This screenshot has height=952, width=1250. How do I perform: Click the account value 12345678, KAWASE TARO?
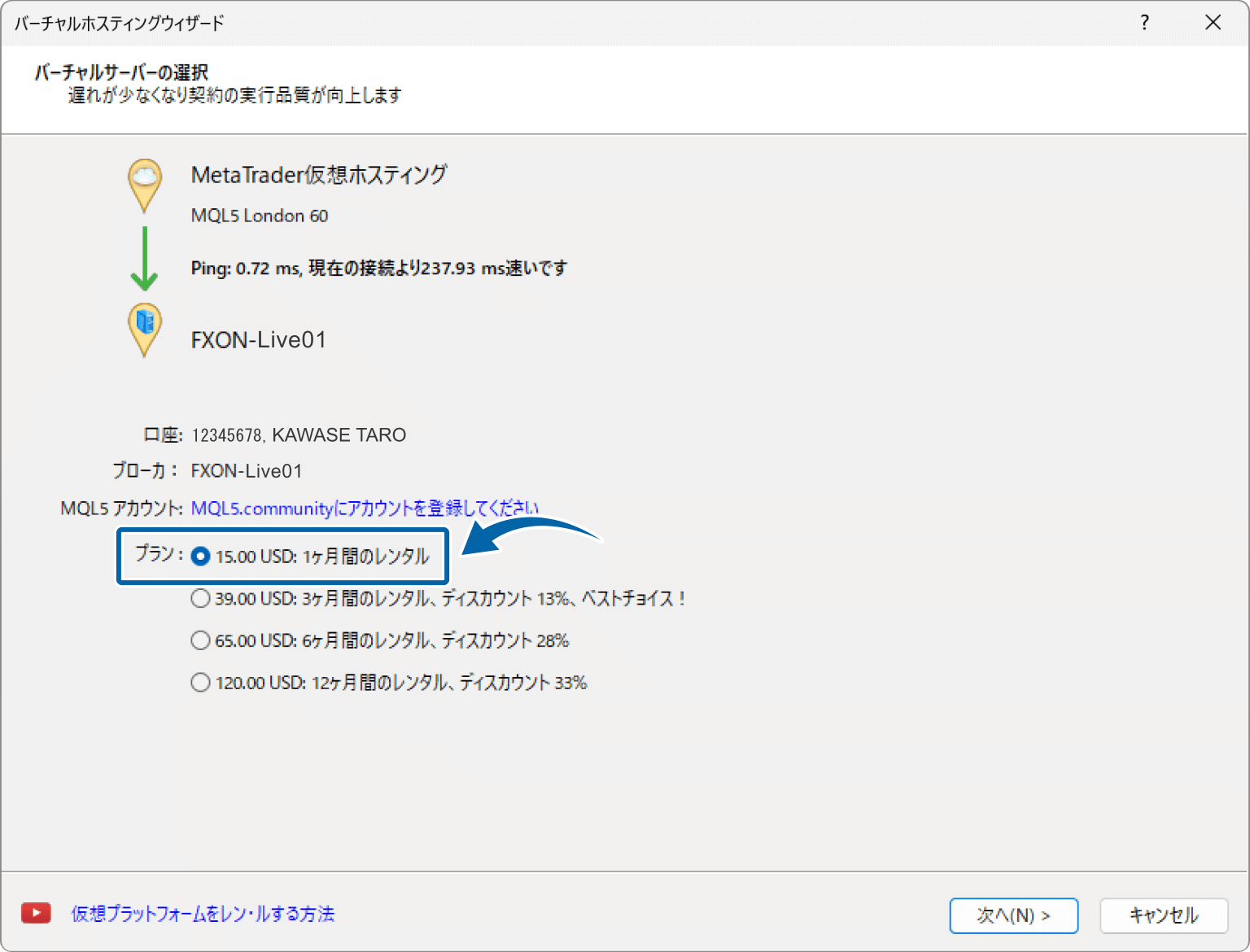[x=299, y=435]
